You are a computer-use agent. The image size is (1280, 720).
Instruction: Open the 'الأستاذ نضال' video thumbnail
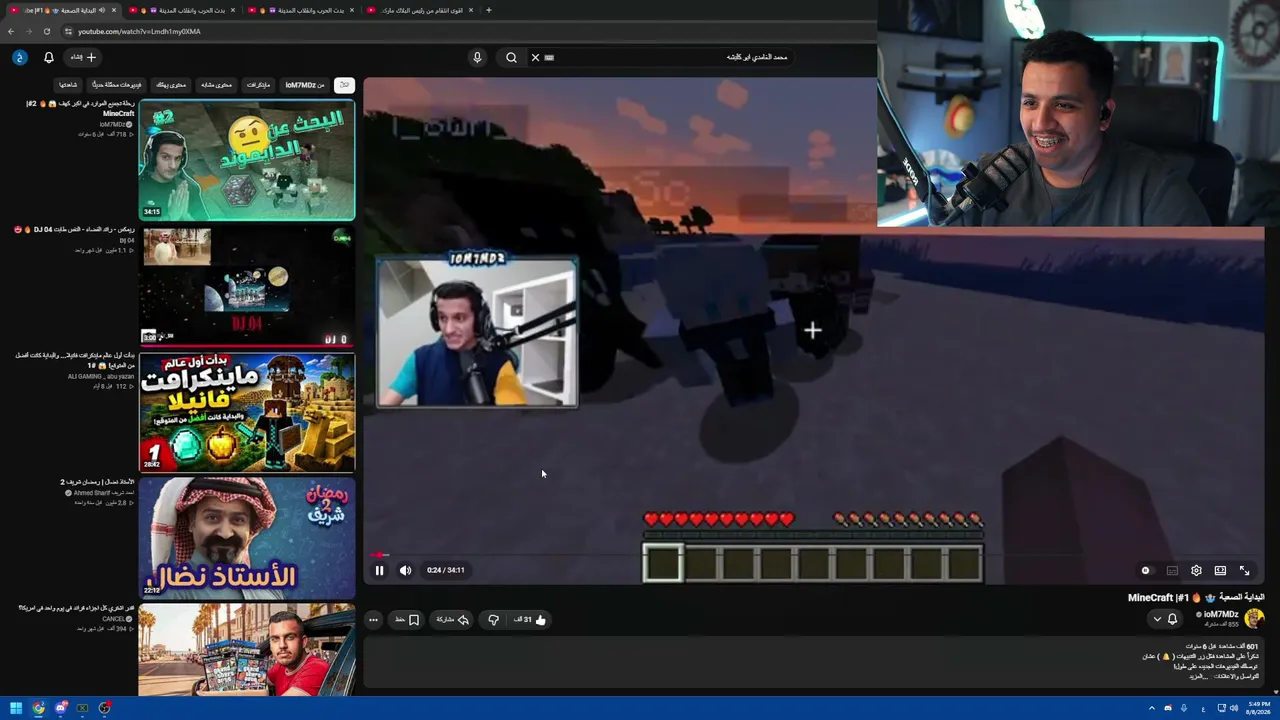(x=247, y=538)
